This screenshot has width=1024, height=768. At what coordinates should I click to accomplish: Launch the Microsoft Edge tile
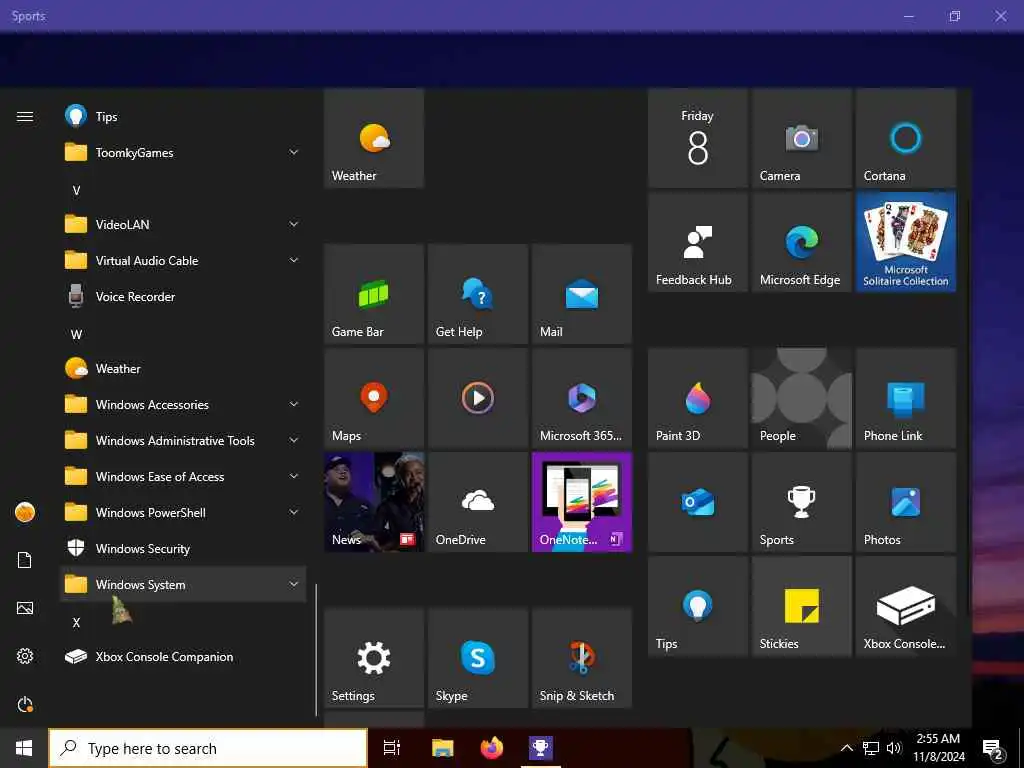click(801, 242)
